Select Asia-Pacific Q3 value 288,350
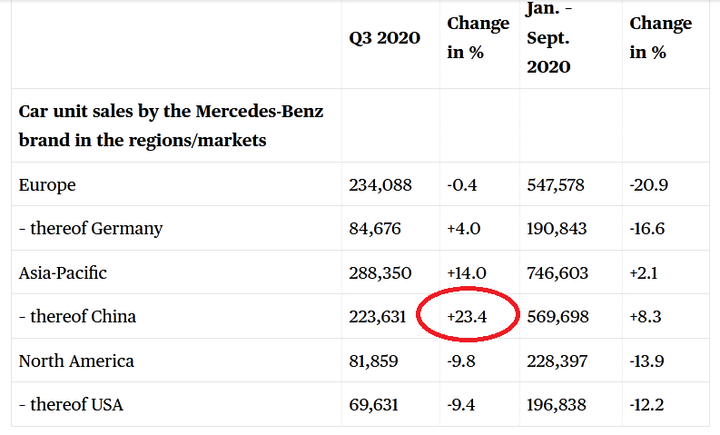This screenshot has width=720, height=435. [x=380, y=273]
